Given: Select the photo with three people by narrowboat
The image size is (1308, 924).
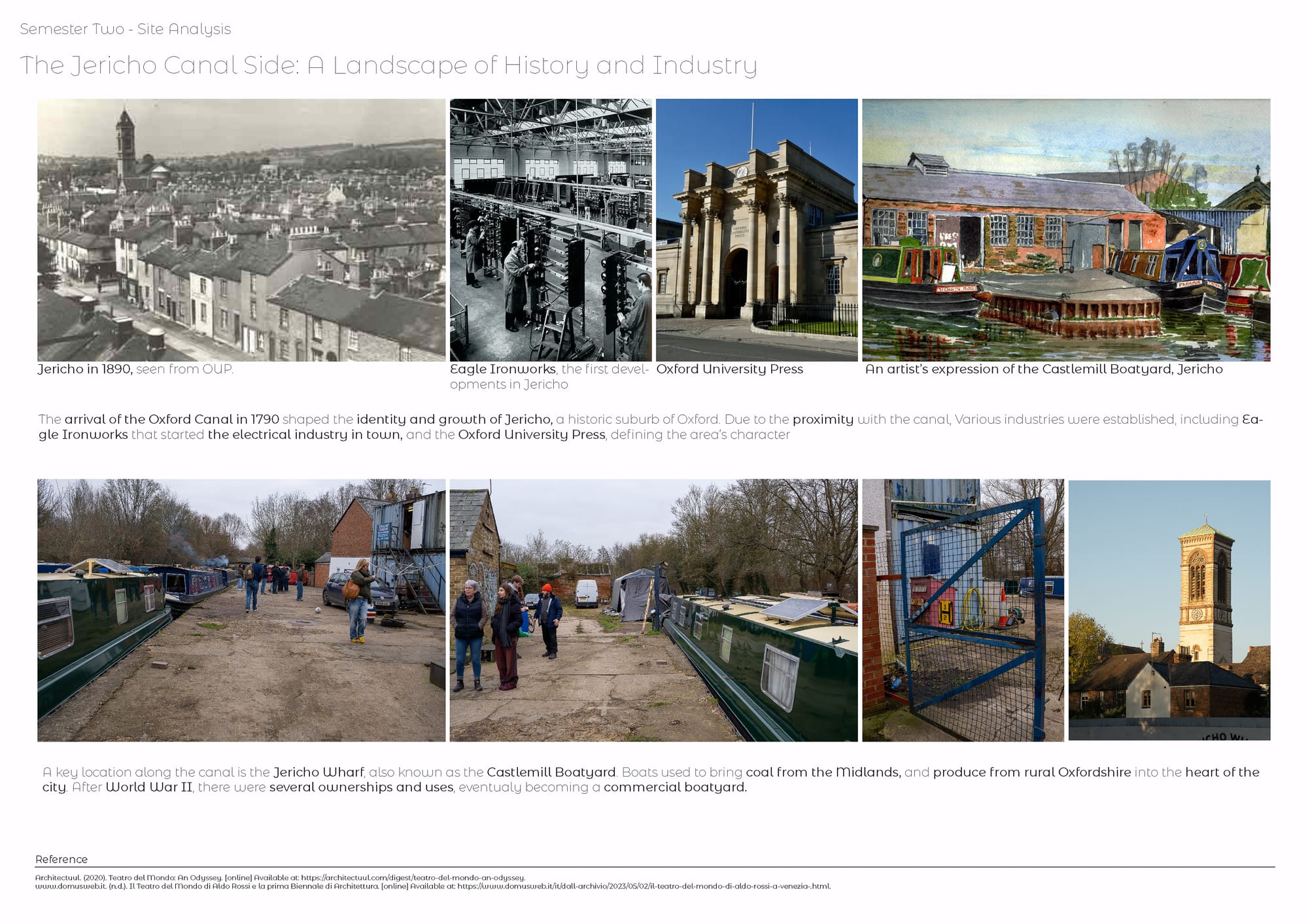Looking at the screenshot, I should [653, 609].
